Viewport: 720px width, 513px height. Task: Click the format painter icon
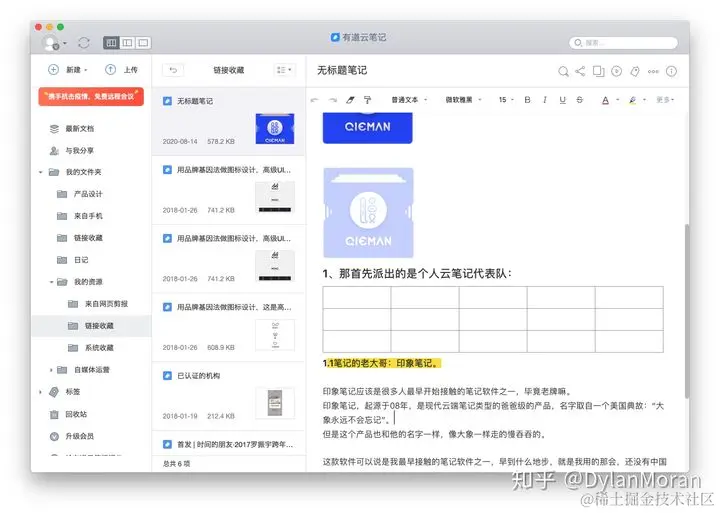coord(367,100)
